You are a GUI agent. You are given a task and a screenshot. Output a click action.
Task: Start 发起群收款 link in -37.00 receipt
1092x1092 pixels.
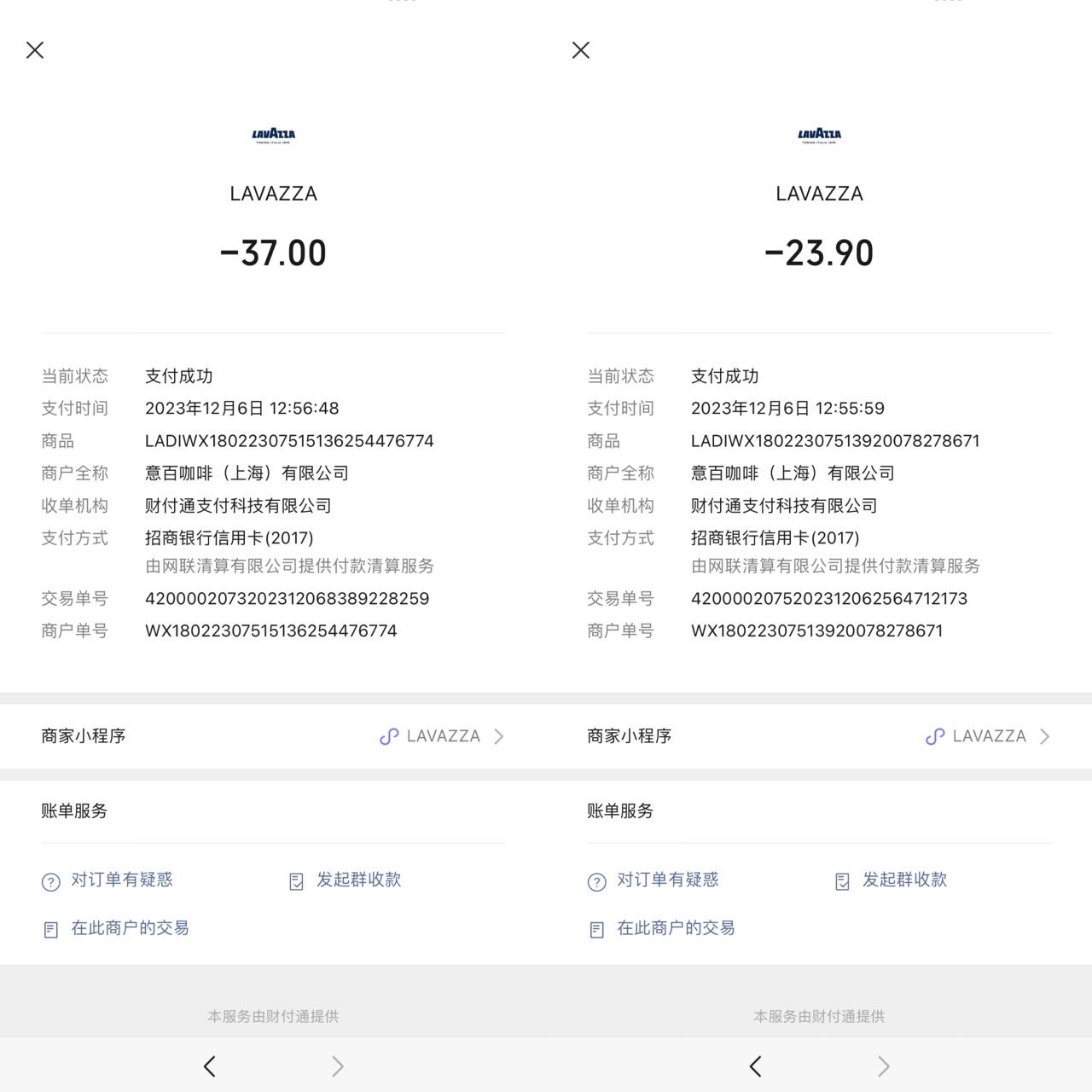coord(359,880)
